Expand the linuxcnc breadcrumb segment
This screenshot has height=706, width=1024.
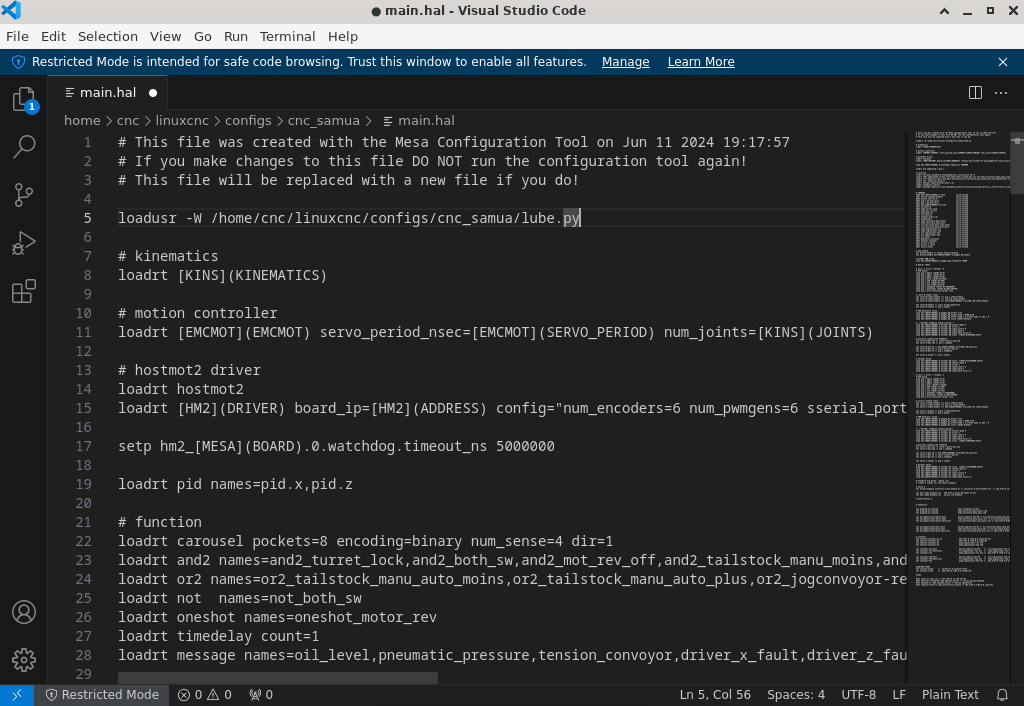coord(182,121)
